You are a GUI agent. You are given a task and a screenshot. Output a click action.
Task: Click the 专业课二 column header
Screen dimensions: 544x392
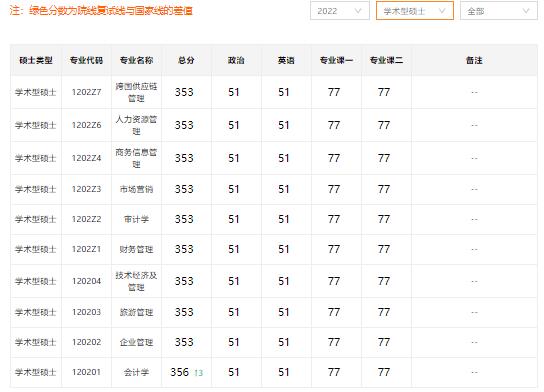point(386,60)
